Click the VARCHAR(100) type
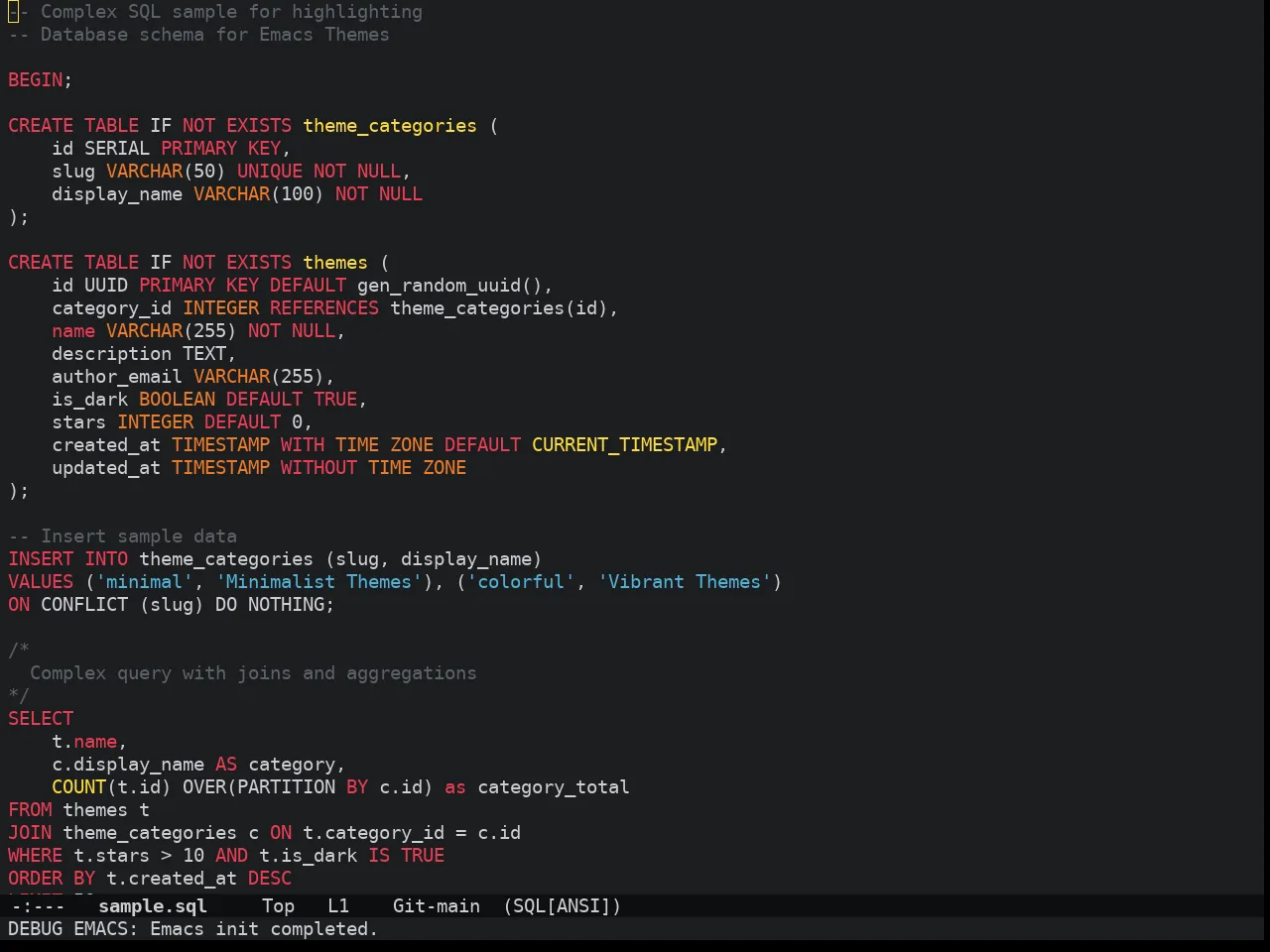 259,194
